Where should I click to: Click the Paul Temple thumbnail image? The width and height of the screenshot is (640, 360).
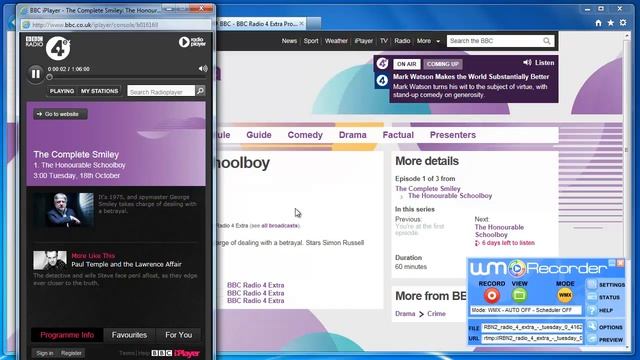pos(50,260)
